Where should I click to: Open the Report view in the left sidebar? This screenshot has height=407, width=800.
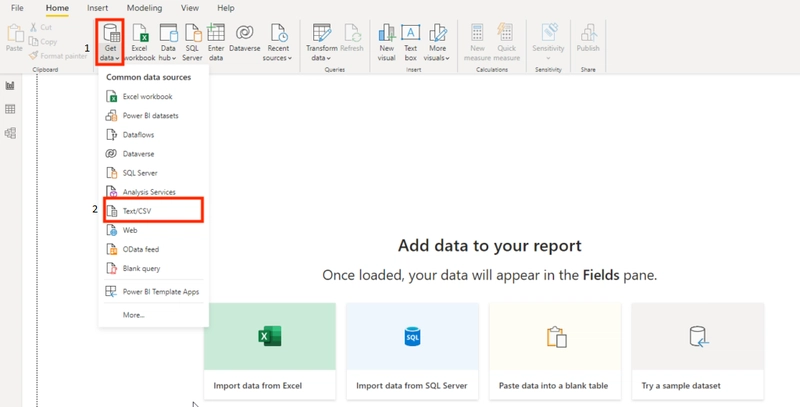click(10, 86)
